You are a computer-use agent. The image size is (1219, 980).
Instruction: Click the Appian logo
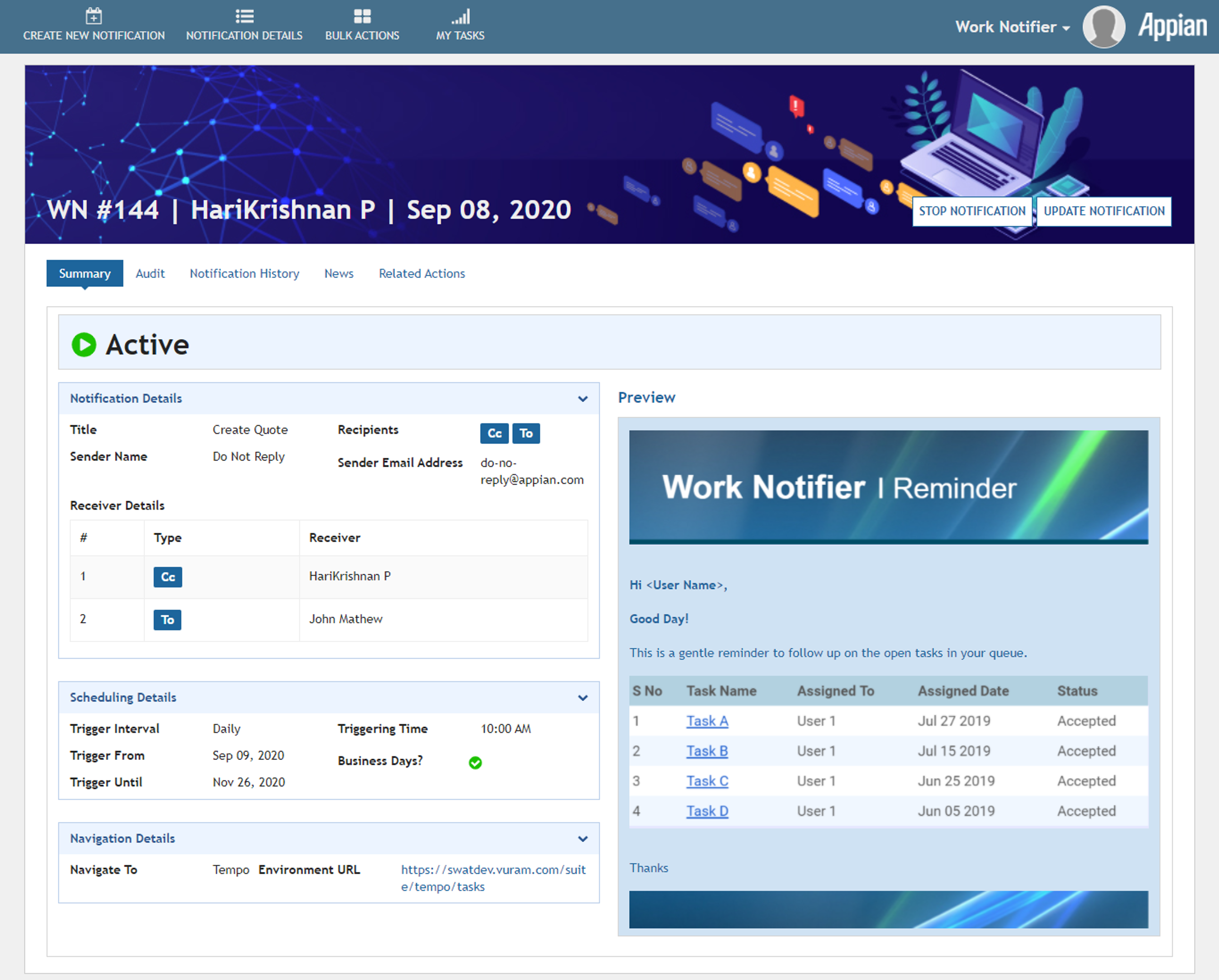[x=1172, y=26]
